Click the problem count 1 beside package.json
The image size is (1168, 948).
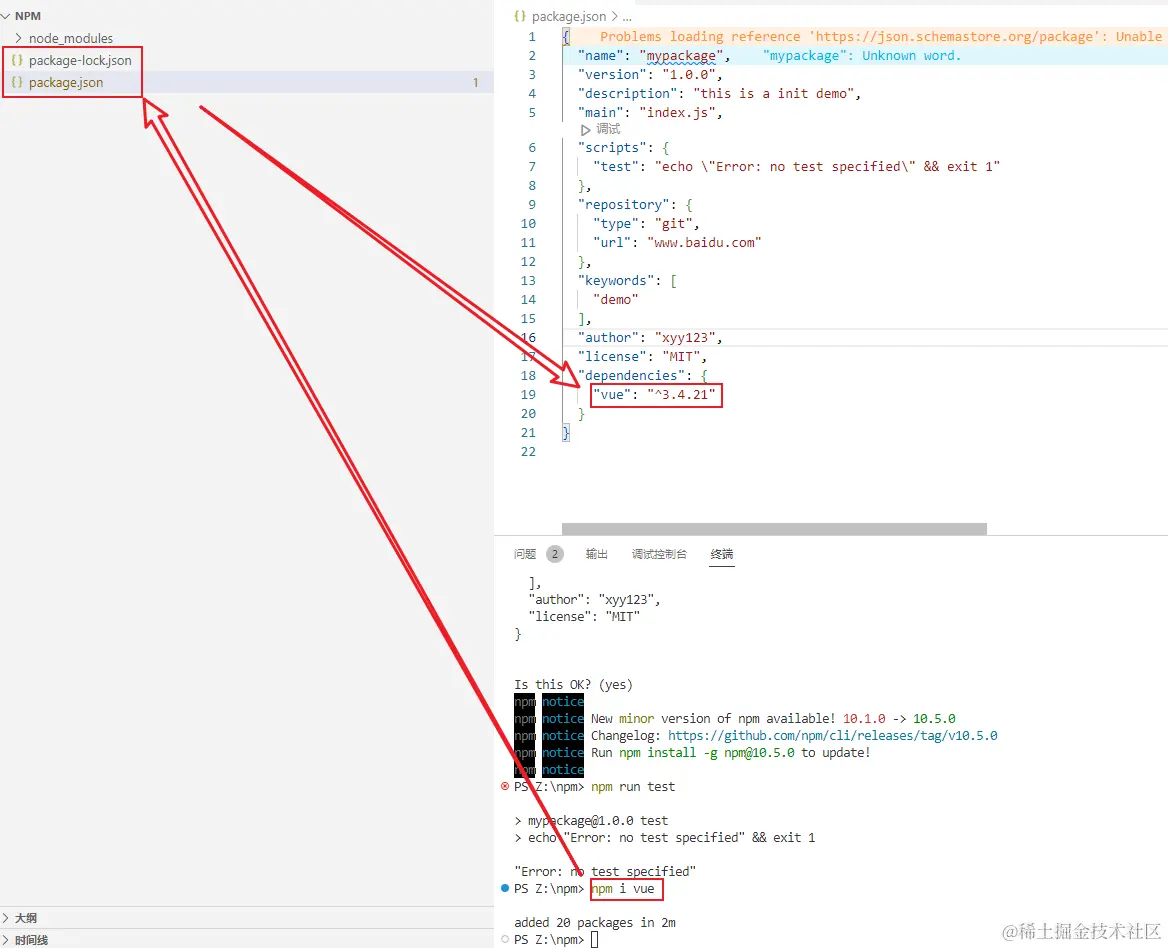pos(475,83)
